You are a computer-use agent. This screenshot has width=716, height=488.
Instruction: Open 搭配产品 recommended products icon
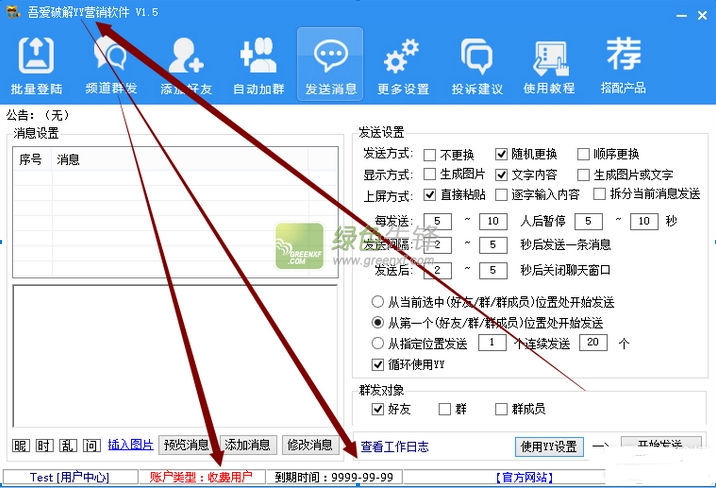tap(623, 65)
